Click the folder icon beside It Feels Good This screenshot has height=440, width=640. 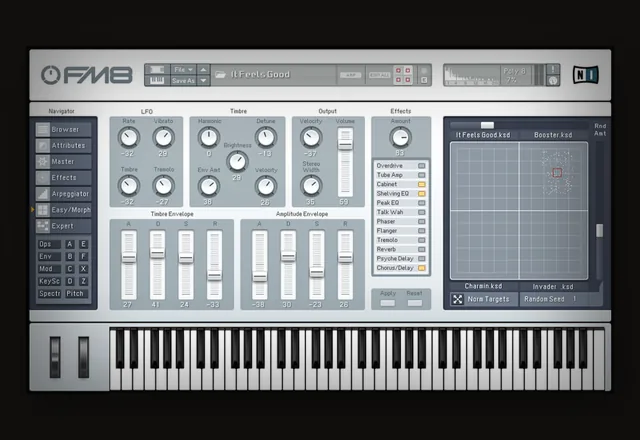tap(220, 75)
